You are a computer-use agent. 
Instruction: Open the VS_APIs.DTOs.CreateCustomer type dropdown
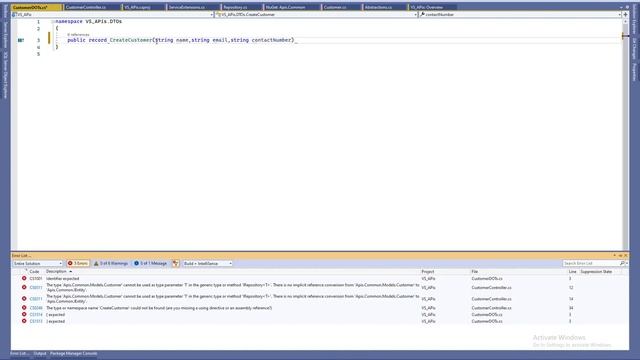point(316,14)
